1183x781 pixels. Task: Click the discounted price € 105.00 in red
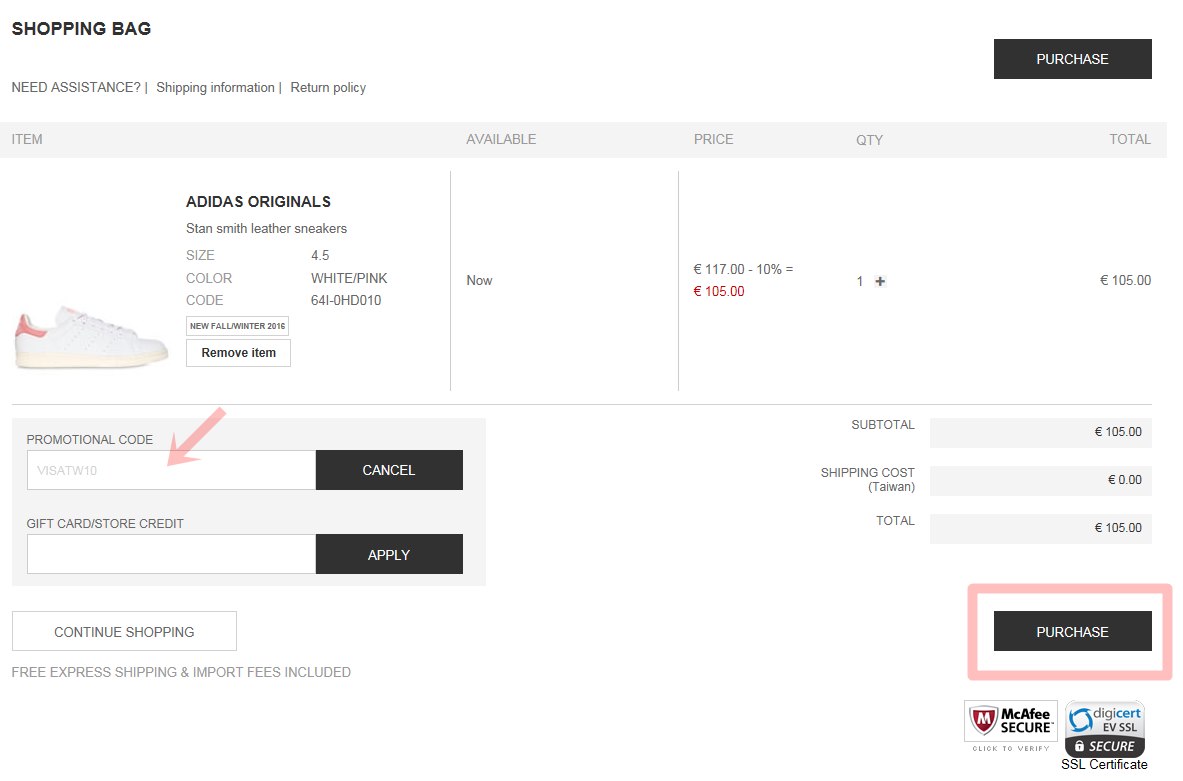pyautogui.click(x=719, y=291)
